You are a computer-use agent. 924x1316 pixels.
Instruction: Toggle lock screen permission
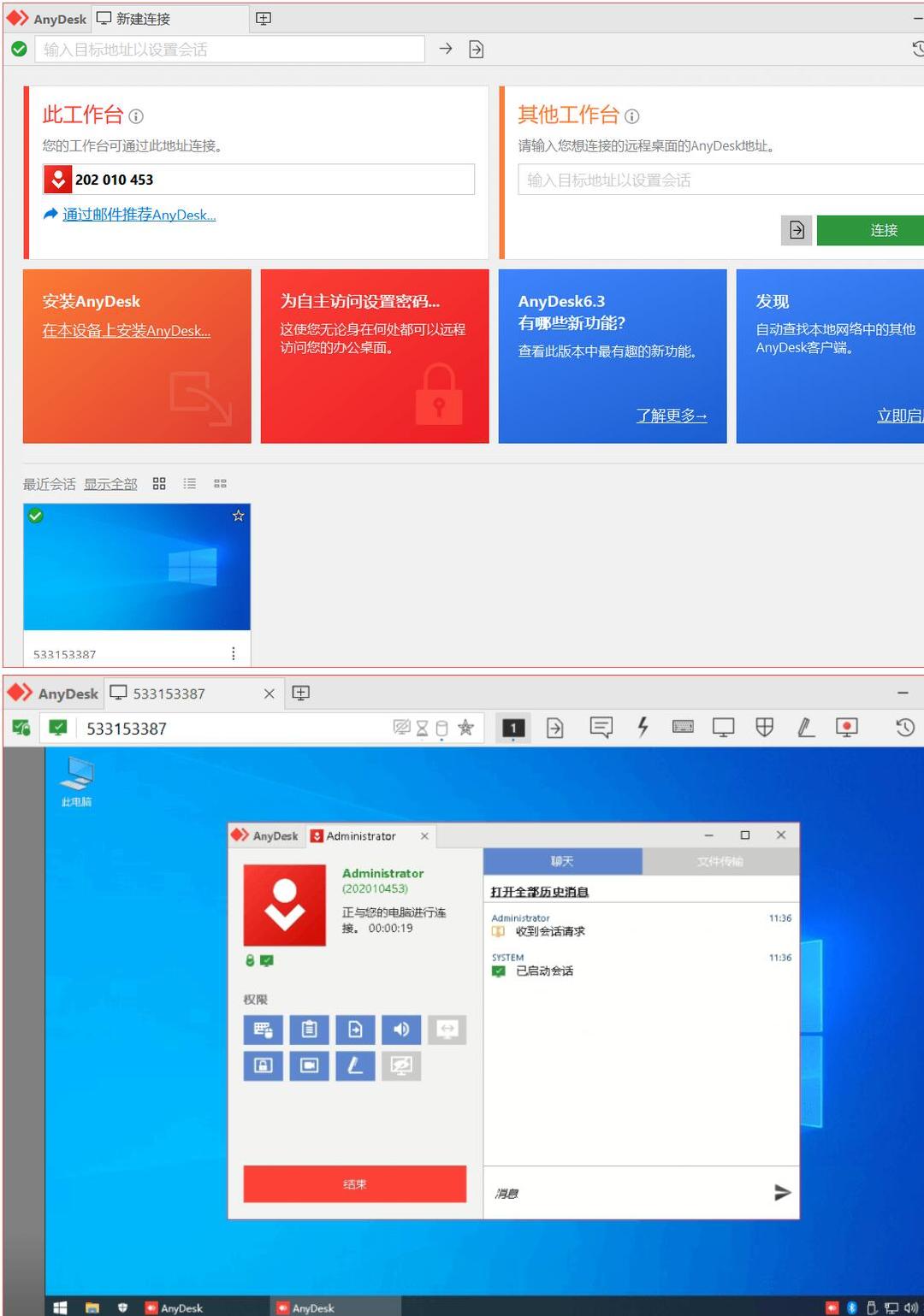click(x=264, y=1065)
